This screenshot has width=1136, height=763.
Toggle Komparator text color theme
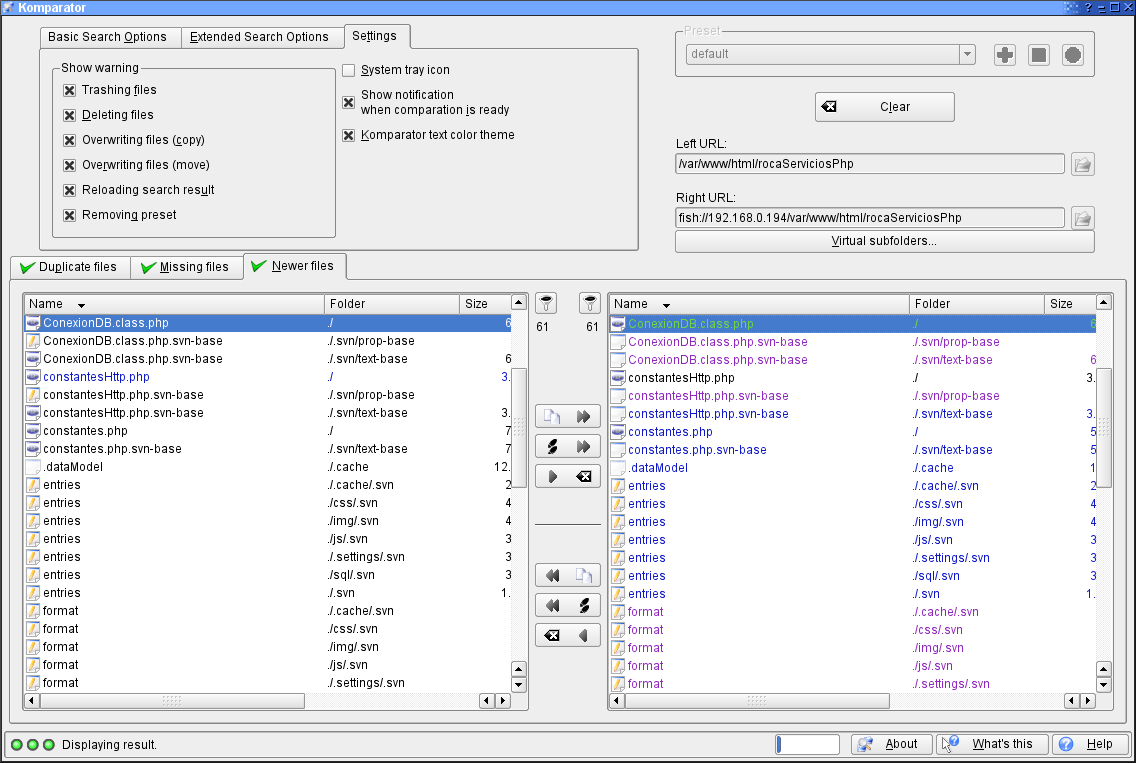(x=348, y=135)
